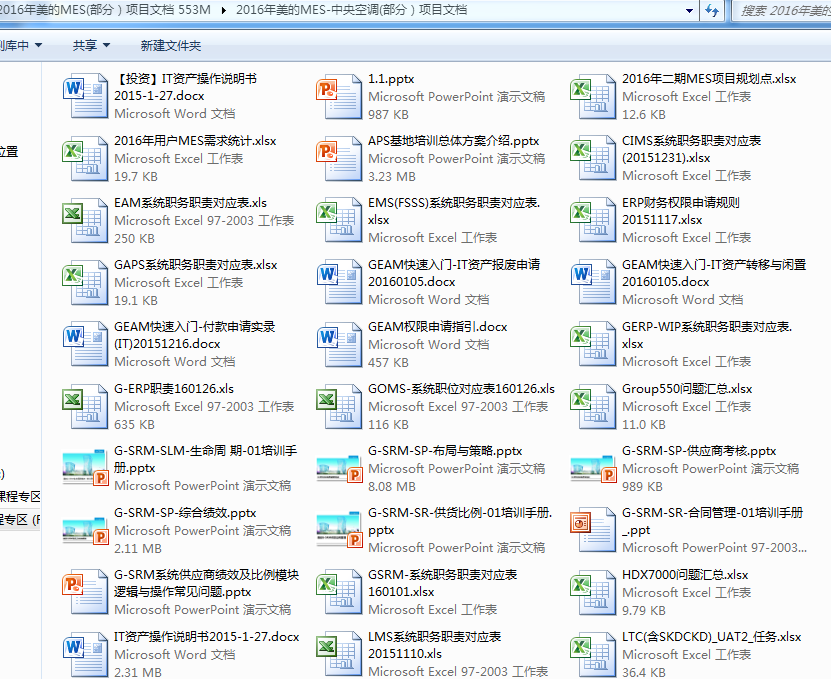
Task: Select file name APS基地培训总体方案介绍.pptx
Action: point(454,141)
